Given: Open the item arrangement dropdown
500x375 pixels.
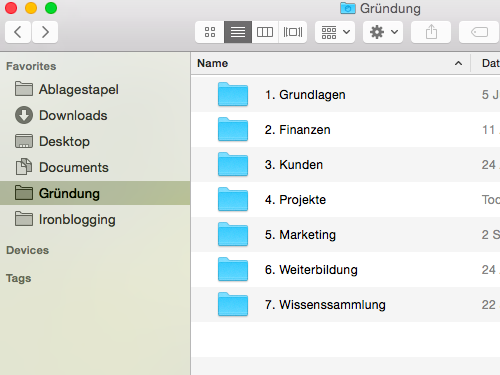Looking at the screenshot, I should tap(335, 32).
